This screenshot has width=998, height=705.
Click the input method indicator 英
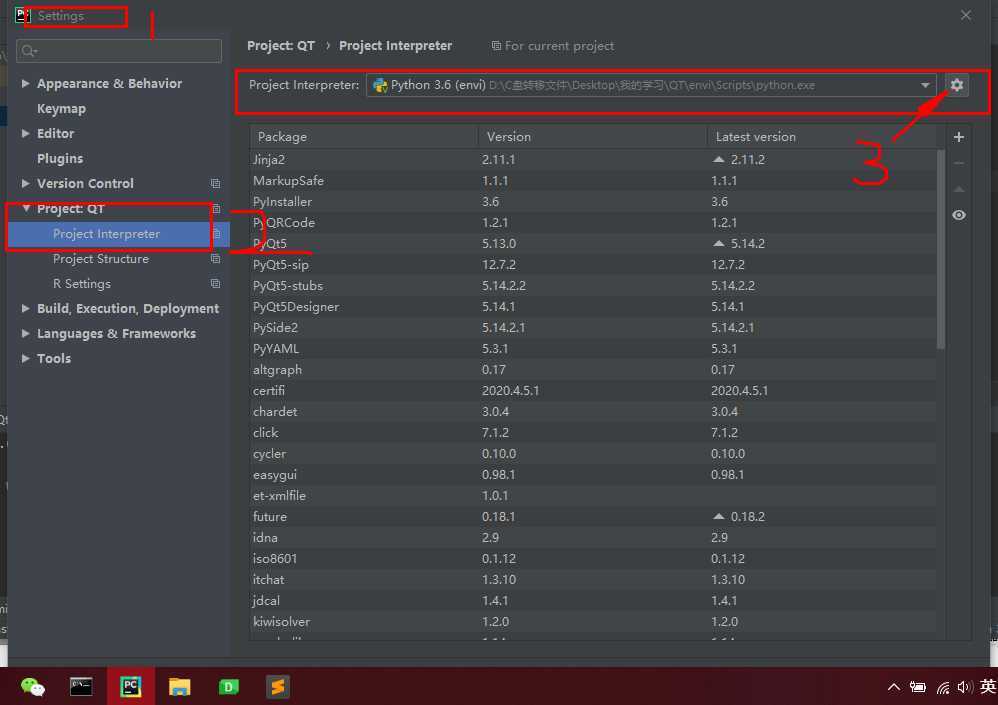coord(988,687)
